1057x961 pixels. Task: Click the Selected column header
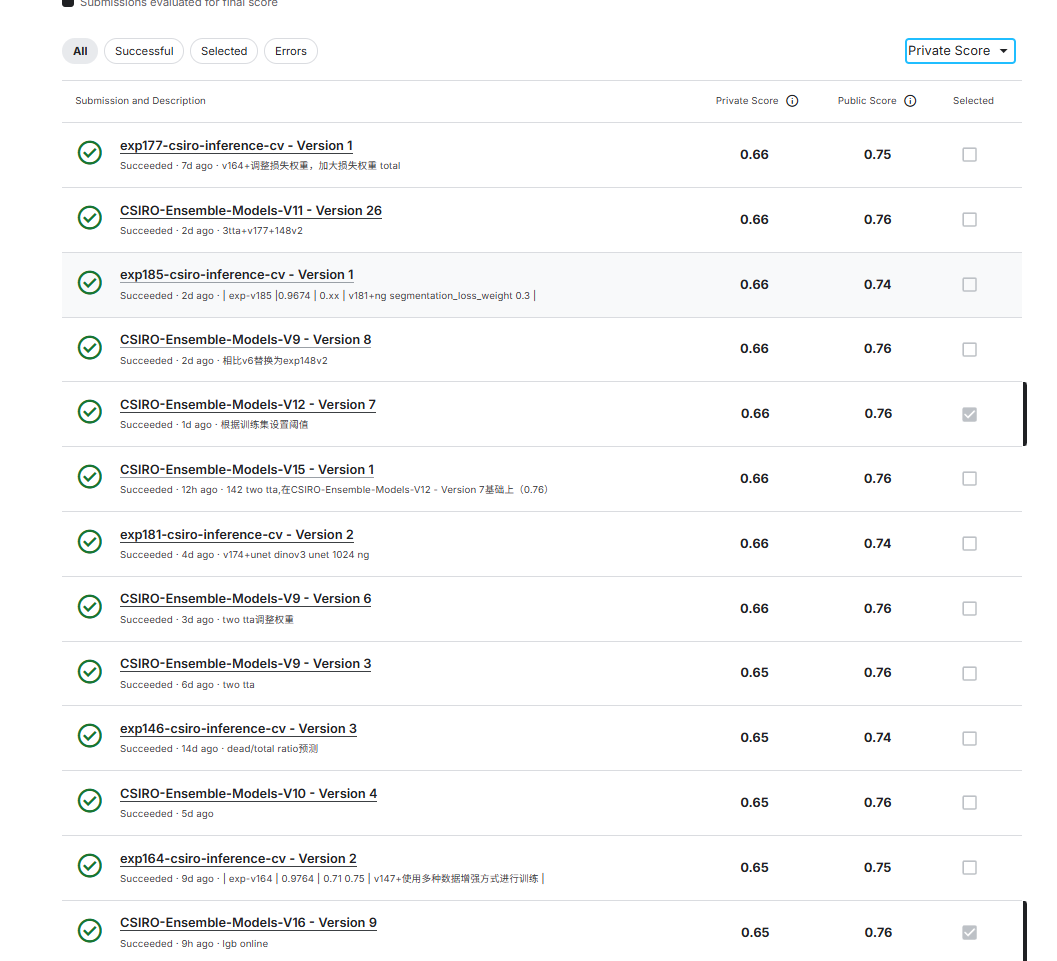[973, 100]
